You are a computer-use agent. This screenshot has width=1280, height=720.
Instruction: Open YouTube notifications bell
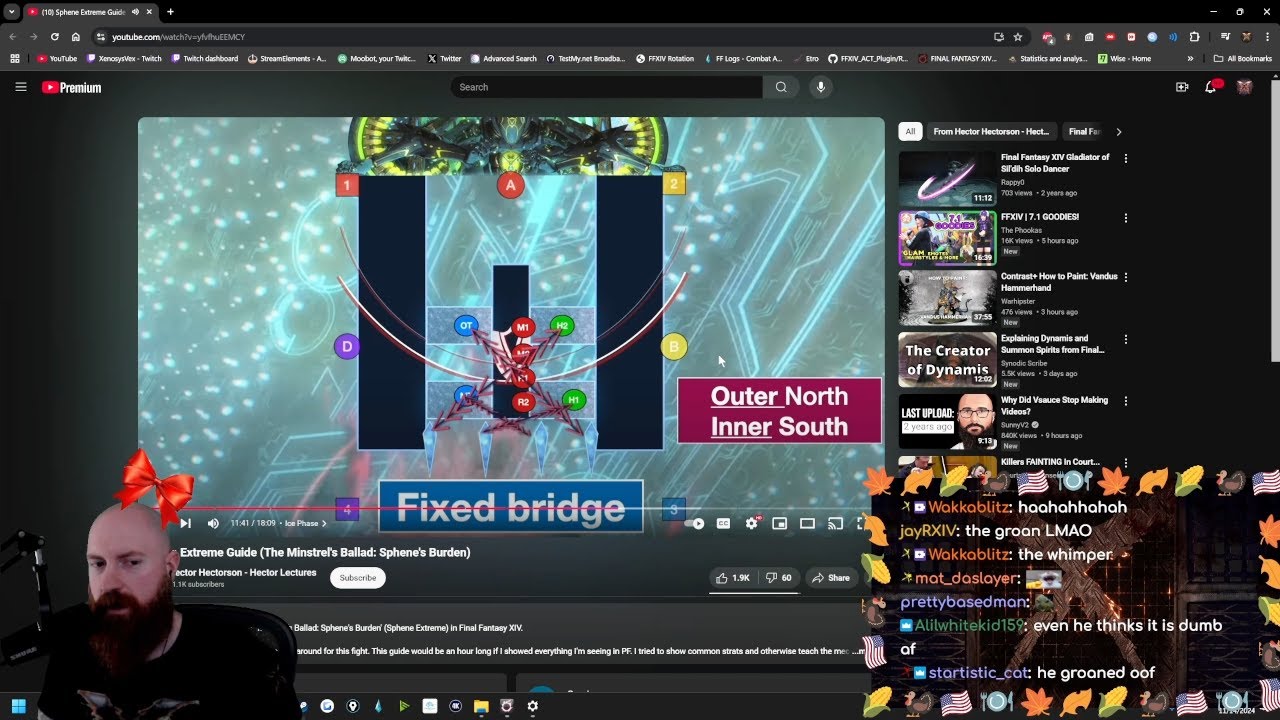coord(1211,87)
